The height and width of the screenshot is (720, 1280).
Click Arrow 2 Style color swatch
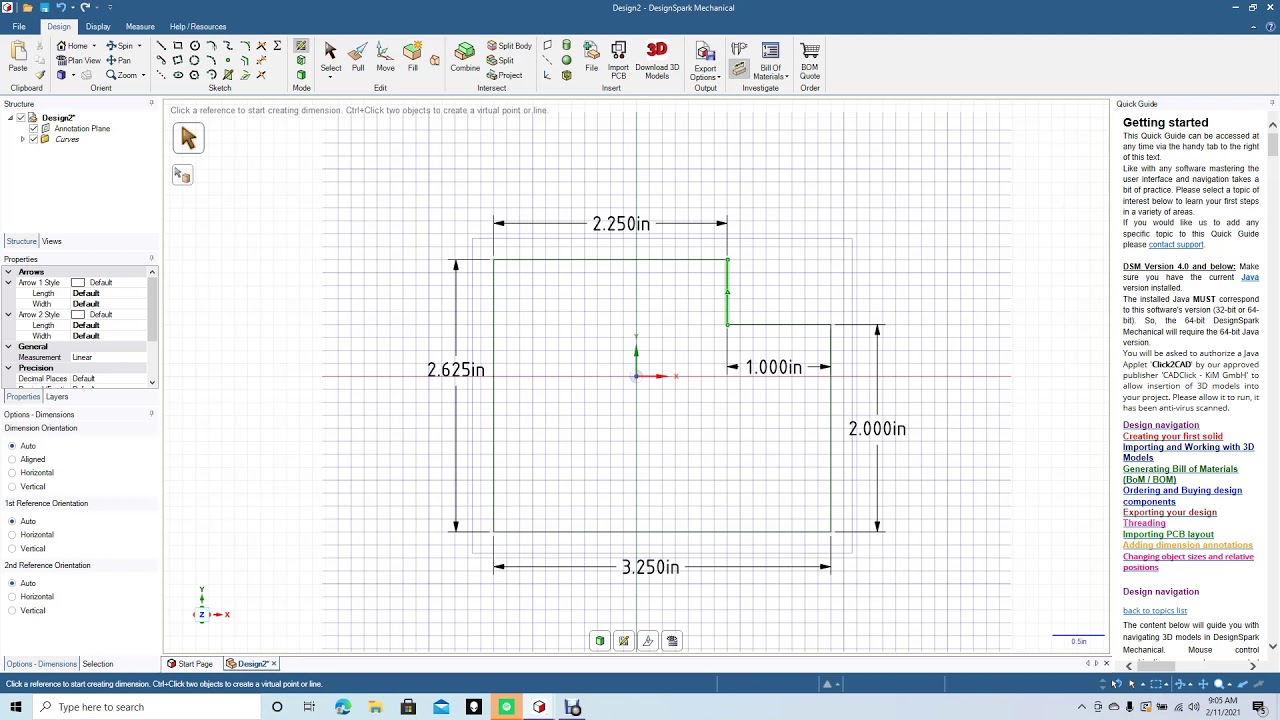(78, 315)
